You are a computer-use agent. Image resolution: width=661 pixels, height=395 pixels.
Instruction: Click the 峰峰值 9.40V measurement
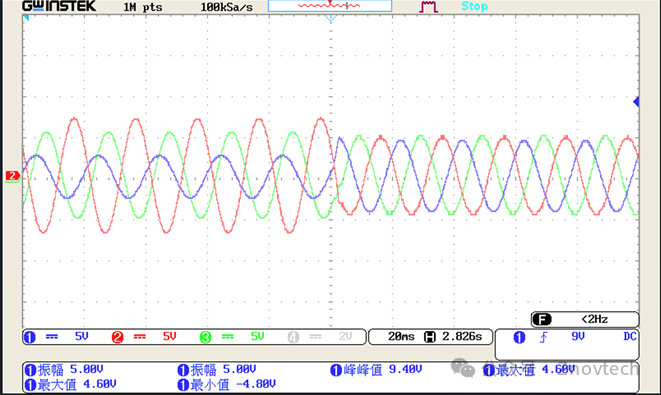pos(376,370)
